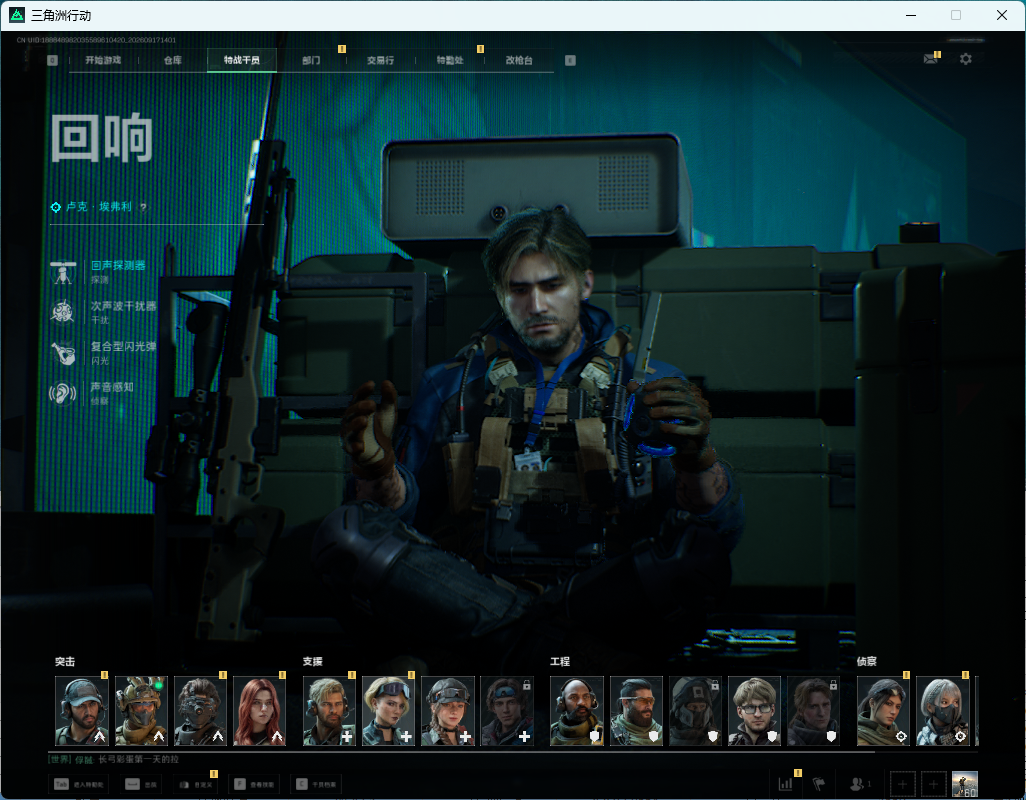Pick the locked support operator portrait
Screen dimensions: 1026x800
[x=507, y=711]
